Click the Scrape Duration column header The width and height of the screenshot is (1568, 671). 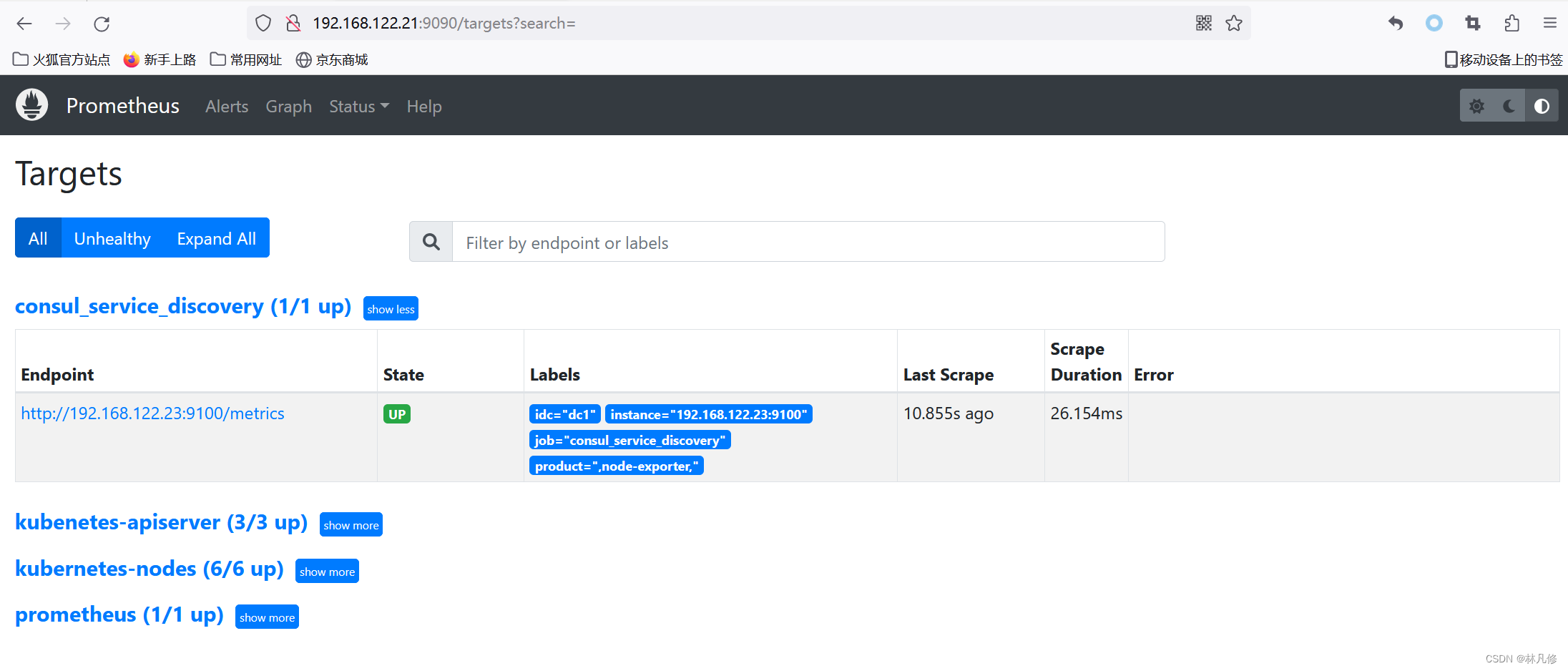pyautogui.click(x=1086, y=362)
